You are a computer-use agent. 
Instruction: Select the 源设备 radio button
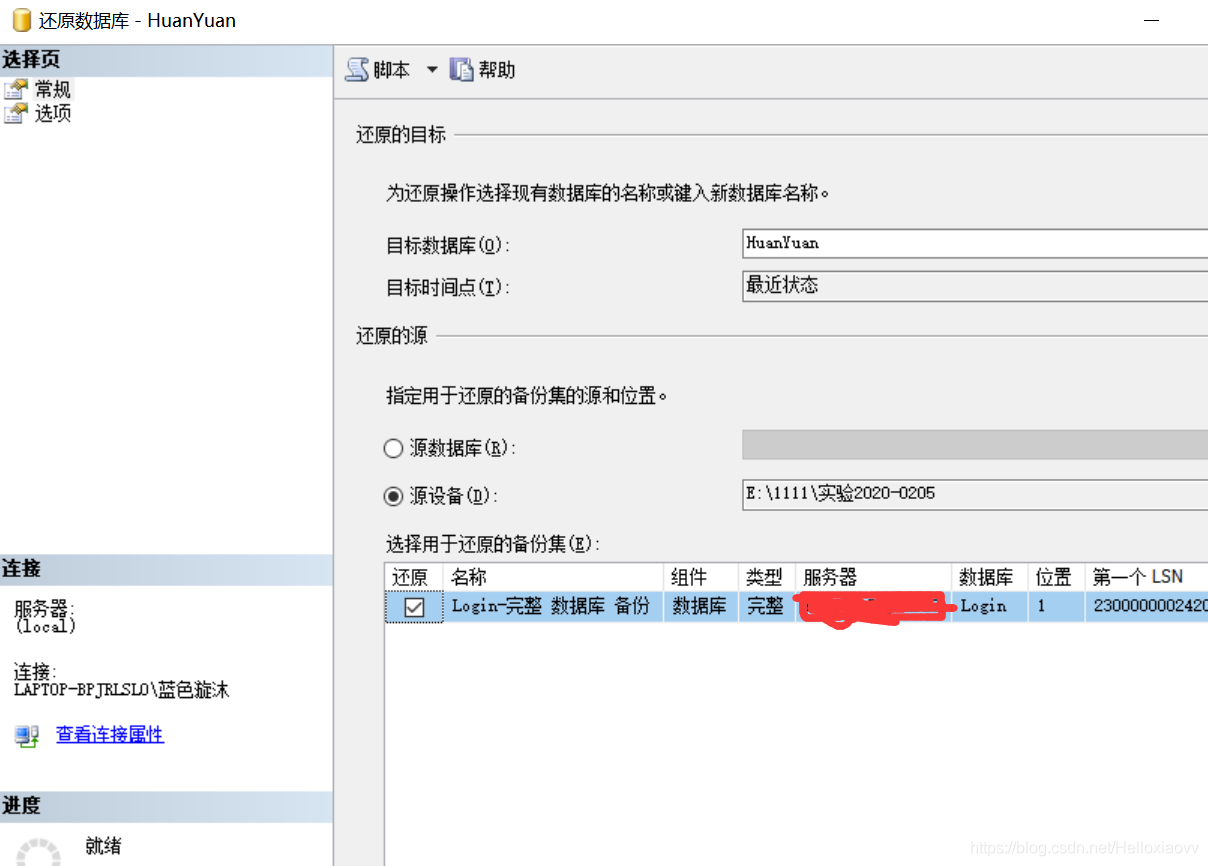coord(393,493)
